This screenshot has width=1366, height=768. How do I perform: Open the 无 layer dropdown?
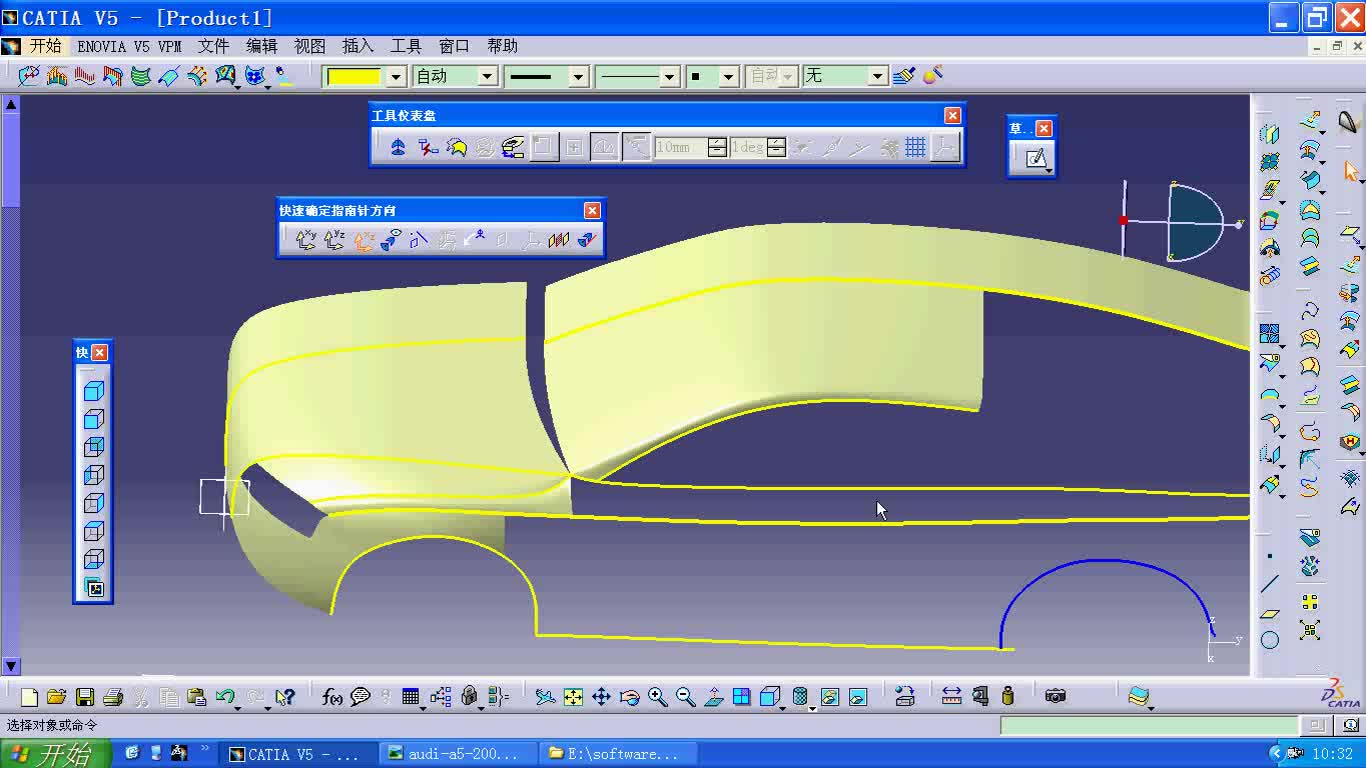[877, 76]
